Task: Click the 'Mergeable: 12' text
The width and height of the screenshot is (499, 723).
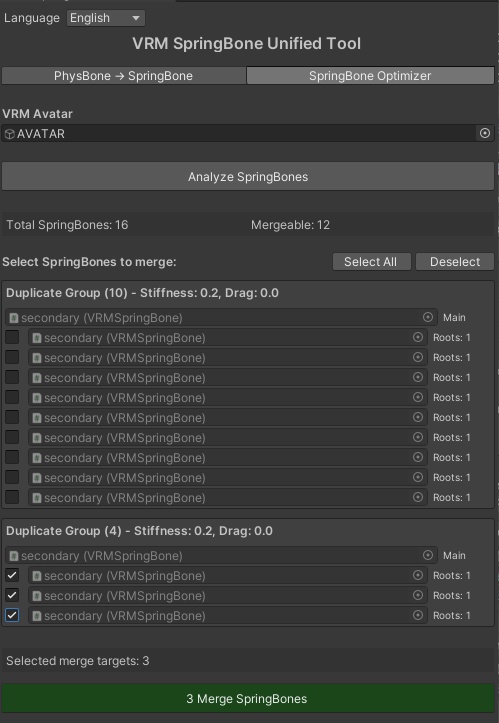Action: [x=291, y=225]
